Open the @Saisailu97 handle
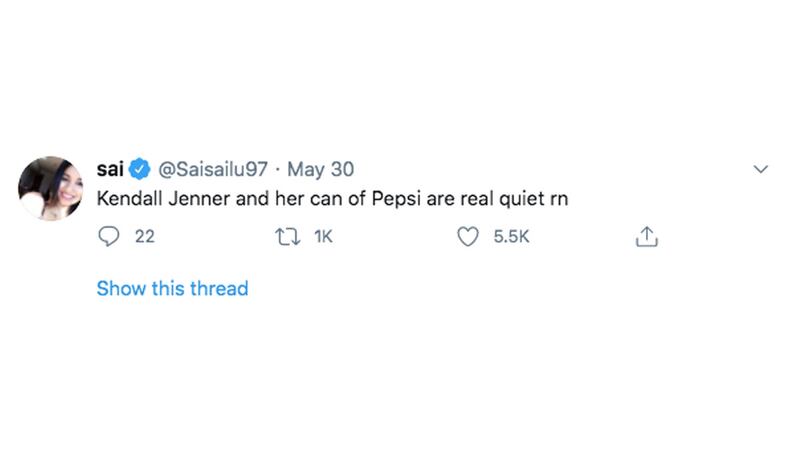Screen dimensions: 800x450 [210, 169]
